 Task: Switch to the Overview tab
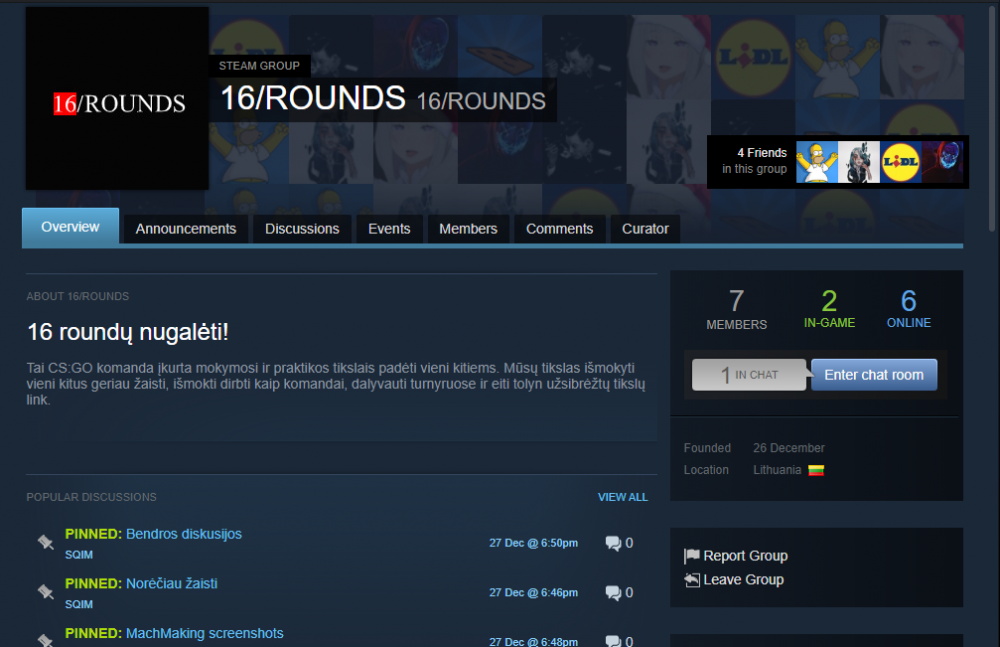pyautogui.click(x=70, y=227)
